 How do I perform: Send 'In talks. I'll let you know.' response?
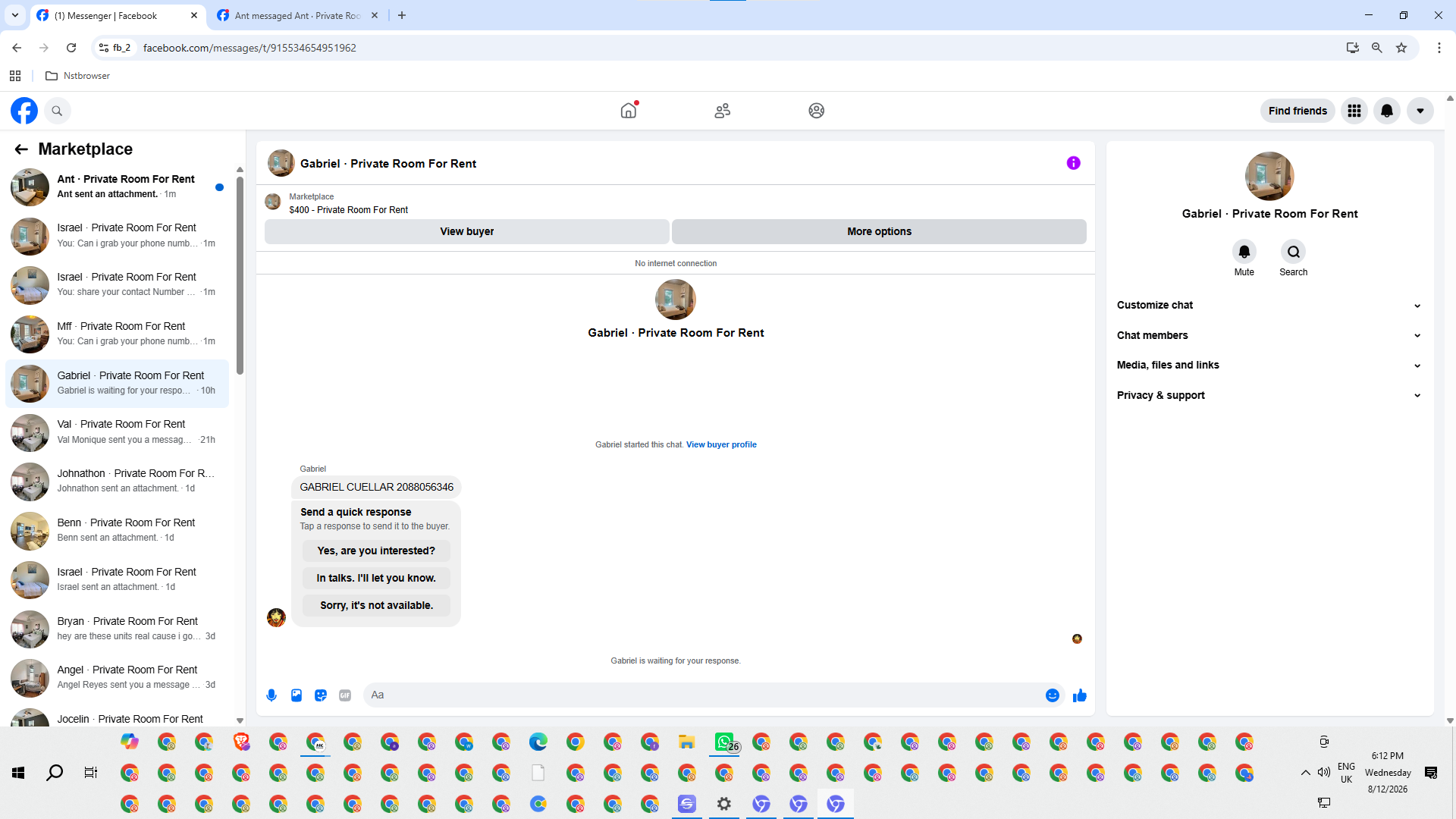(376, 578)
